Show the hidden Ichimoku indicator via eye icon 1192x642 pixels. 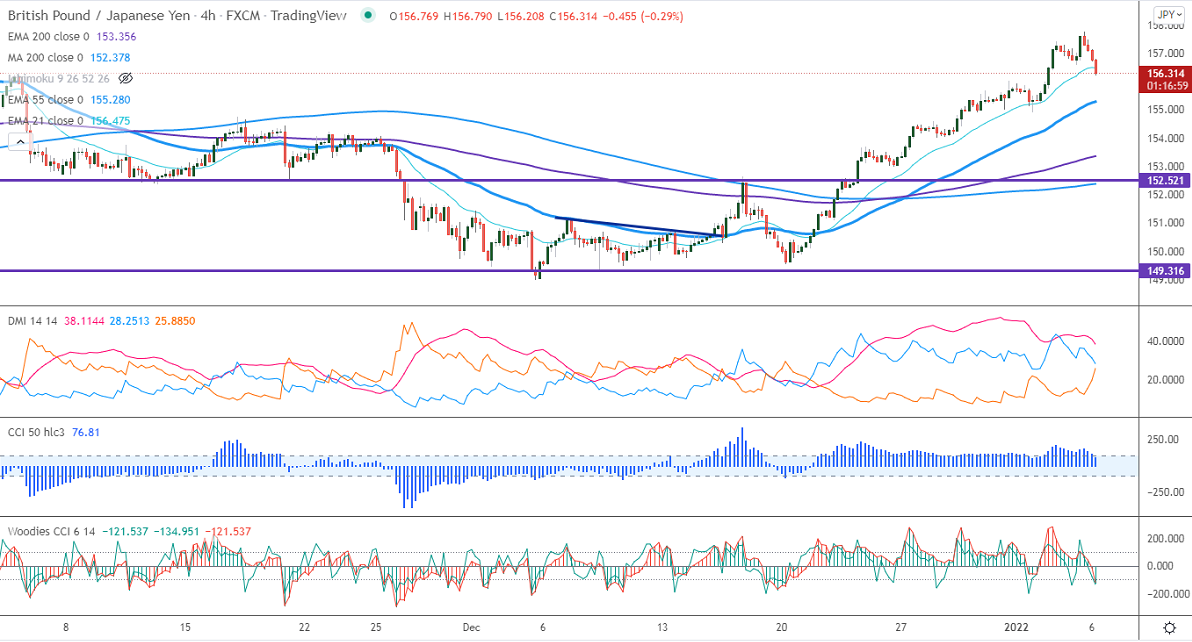[x=126, y=78]
